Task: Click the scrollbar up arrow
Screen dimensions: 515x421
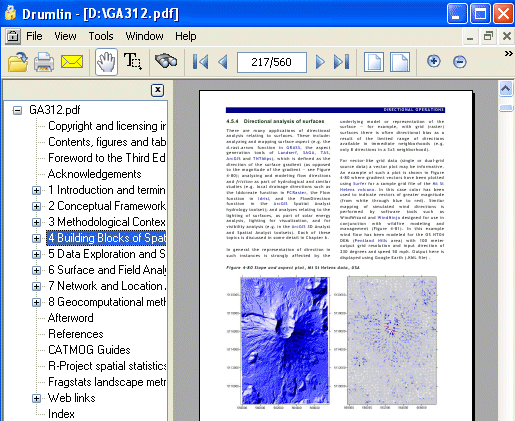Action: tap(506, 89)
